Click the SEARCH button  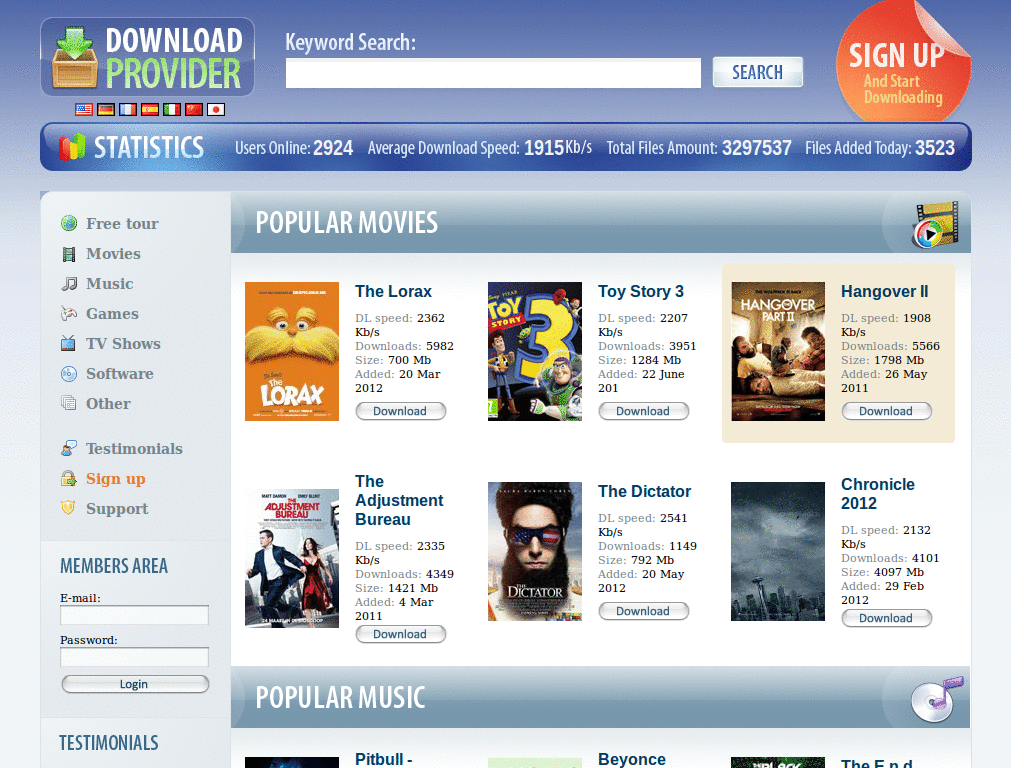point(758,72)
